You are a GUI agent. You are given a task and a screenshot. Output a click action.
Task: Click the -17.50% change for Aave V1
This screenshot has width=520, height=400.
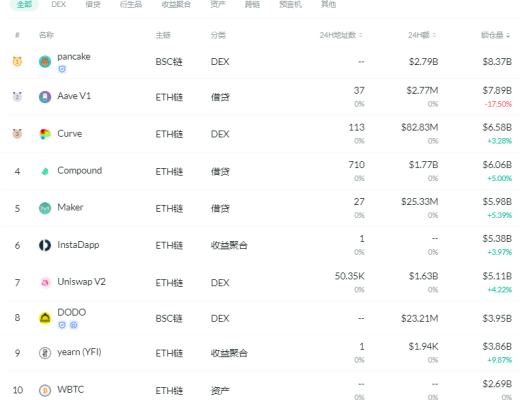pyautogui.click(x=498, y=104)
